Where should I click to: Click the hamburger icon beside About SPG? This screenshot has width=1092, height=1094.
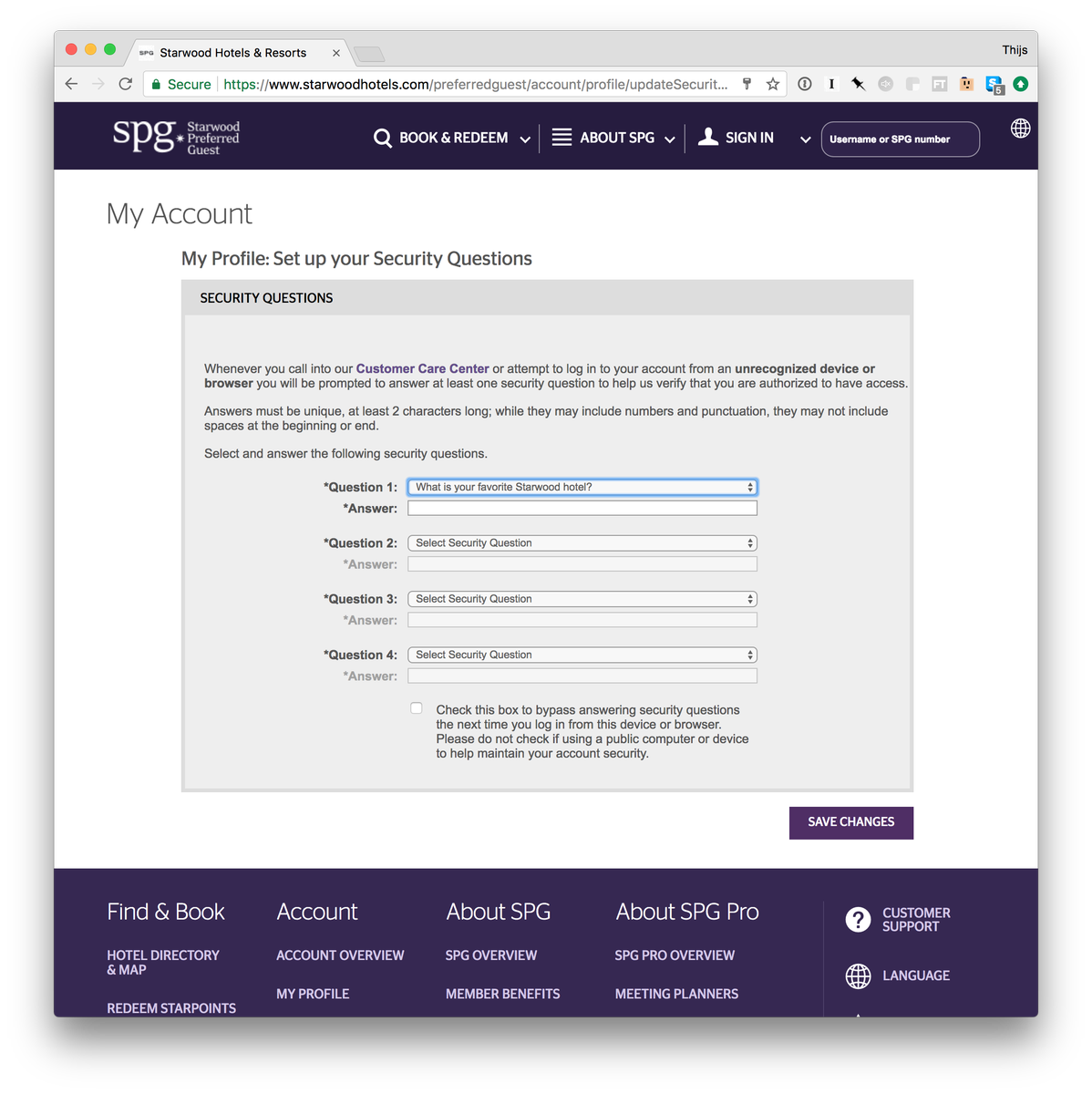[561, 137]
